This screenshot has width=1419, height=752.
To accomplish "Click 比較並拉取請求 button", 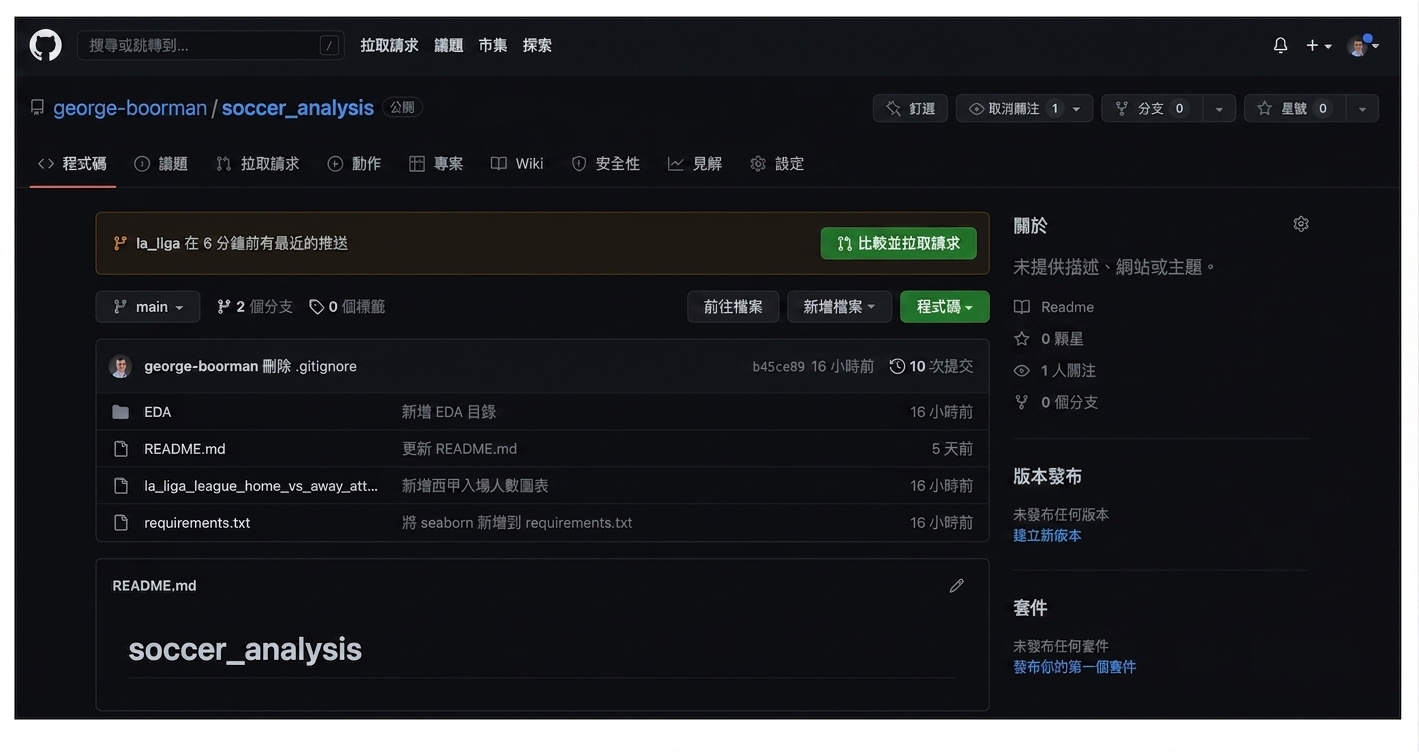I will click(x=898, y=243).
